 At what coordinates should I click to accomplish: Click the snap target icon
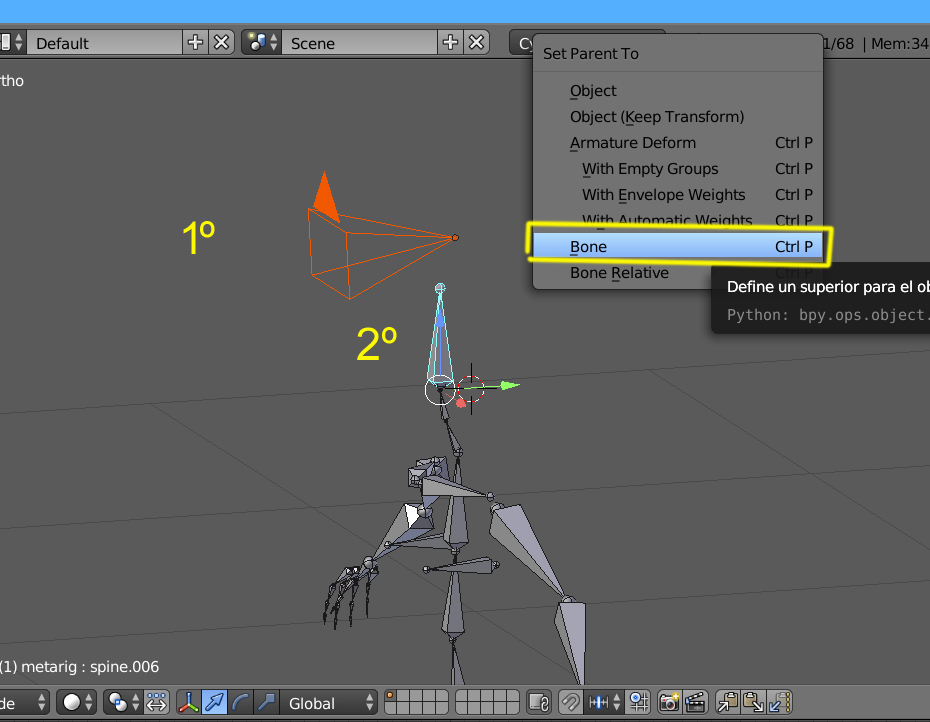coord(639,703)
